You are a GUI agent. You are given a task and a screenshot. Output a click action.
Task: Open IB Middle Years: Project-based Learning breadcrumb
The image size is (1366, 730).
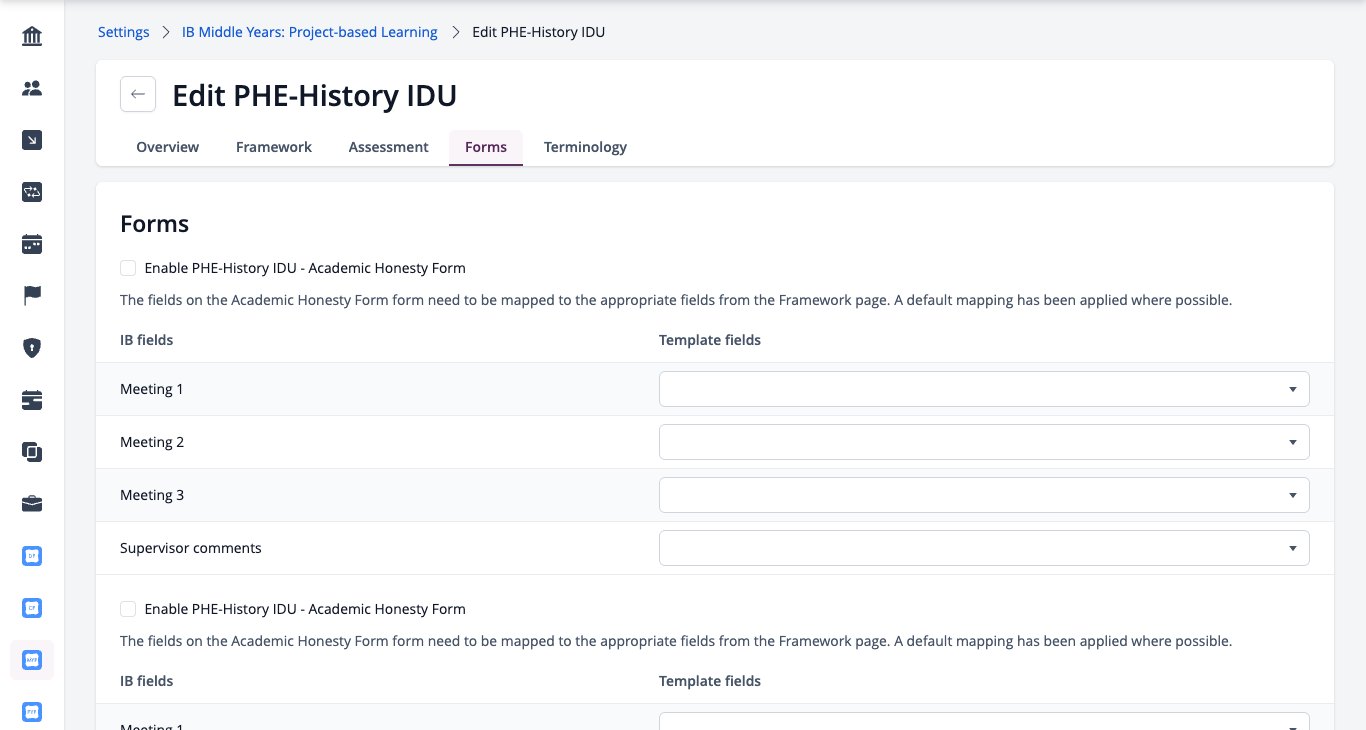click(310, 32)
